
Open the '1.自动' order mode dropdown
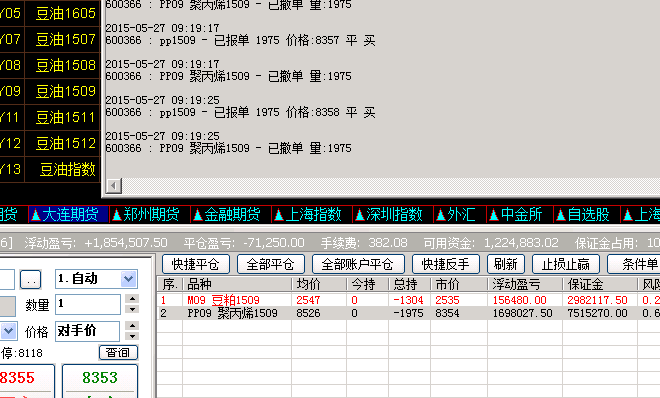pyautogui.click(x=128, y=279)
